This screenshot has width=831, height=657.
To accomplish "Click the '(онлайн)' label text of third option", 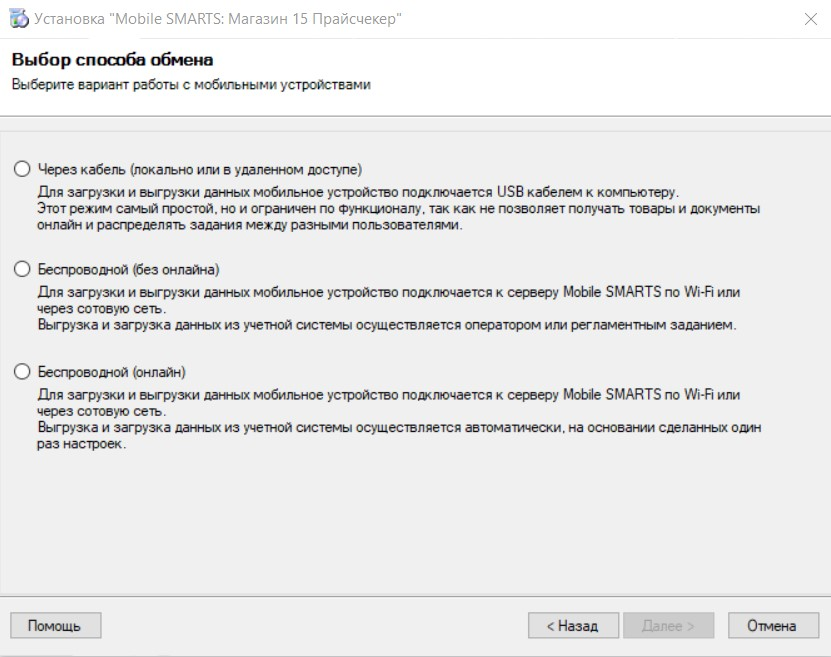I will coord(159,372).
